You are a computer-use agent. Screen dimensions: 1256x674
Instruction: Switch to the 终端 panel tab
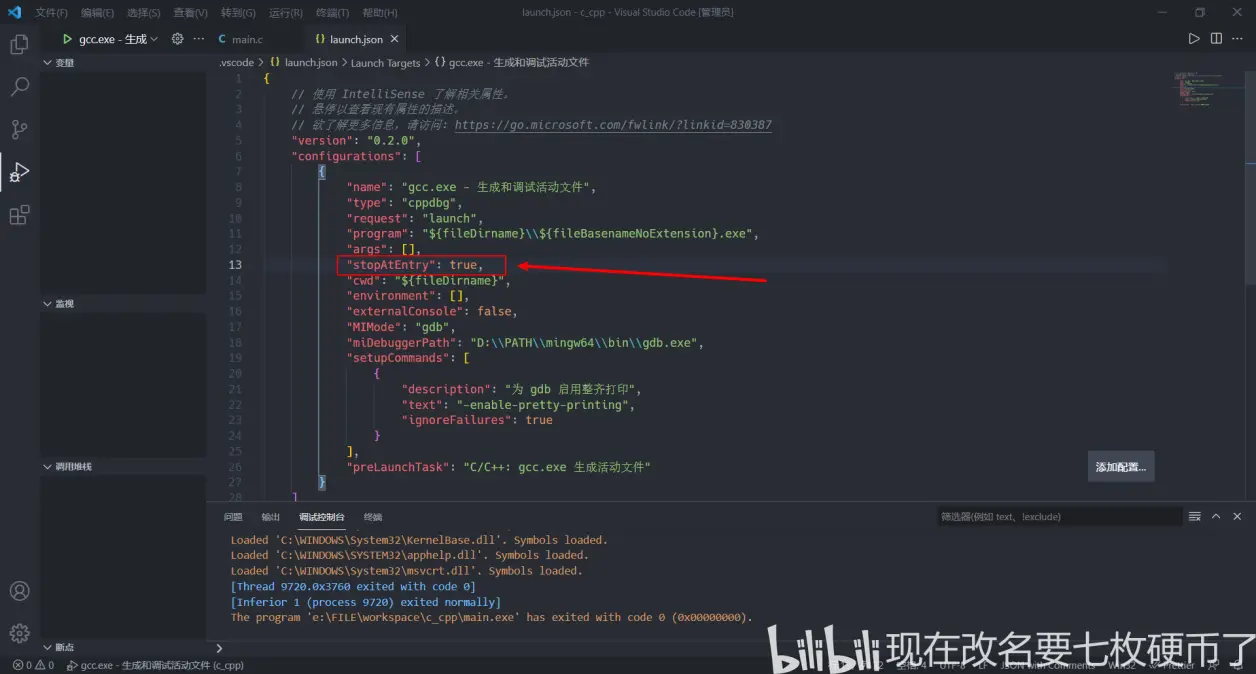tap(373, 517)
